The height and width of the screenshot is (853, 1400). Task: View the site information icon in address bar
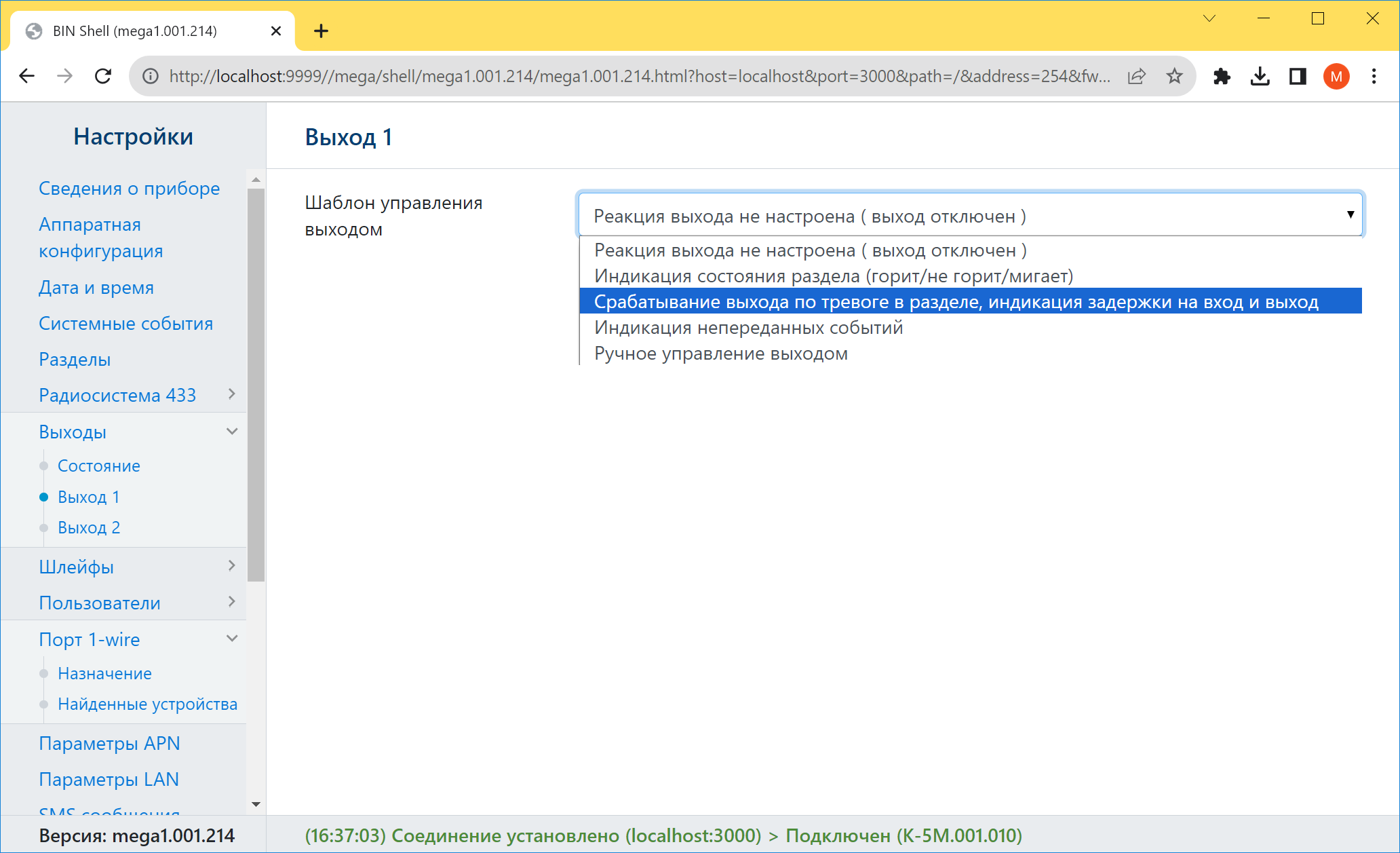tap(151, 76)
